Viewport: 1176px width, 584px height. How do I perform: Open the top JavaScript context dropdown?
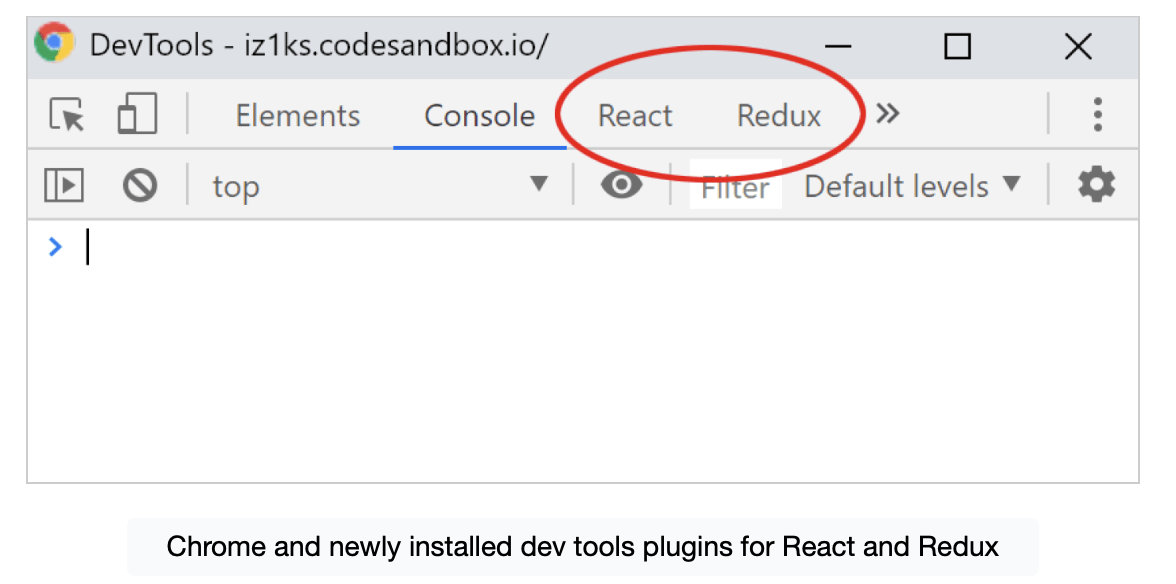tap(381, 185)
